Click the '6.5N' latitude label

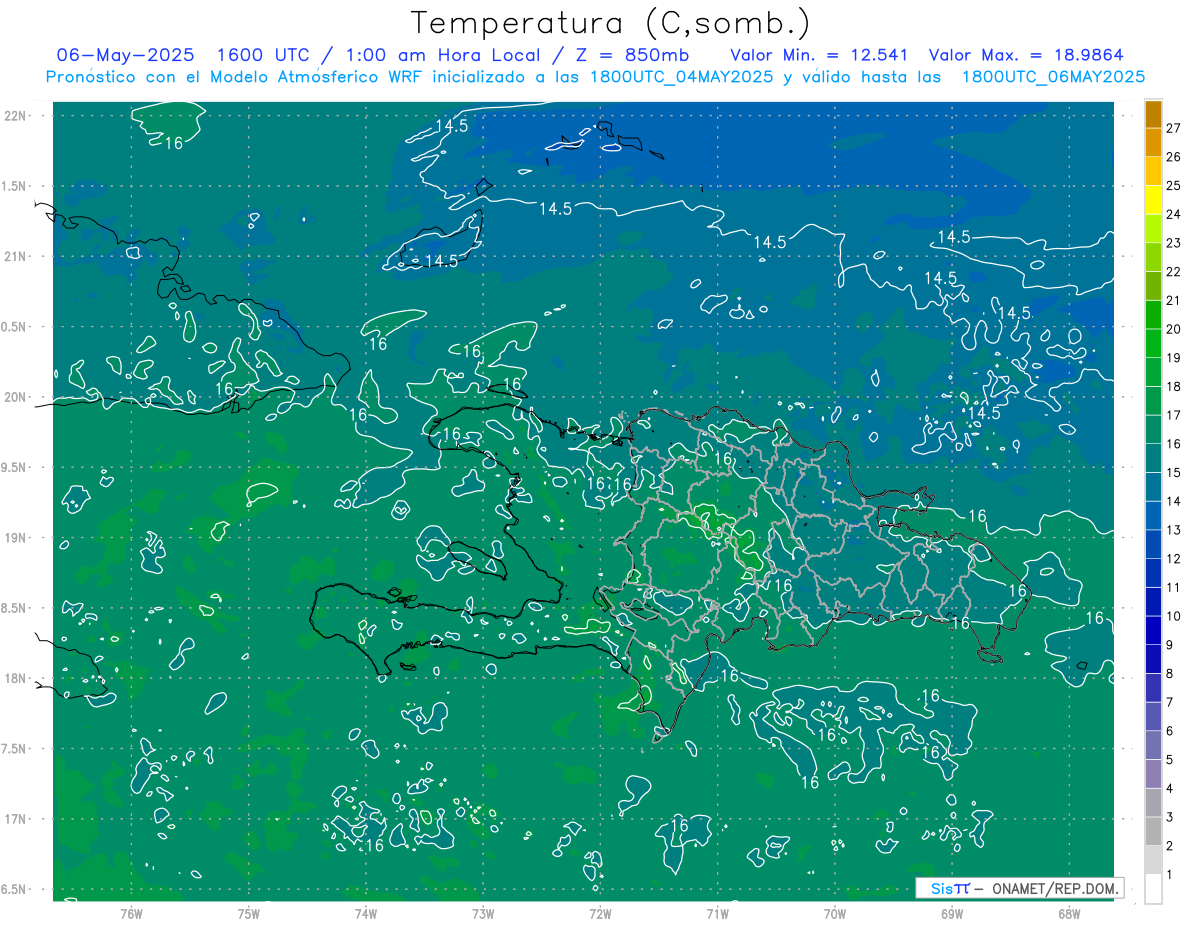tap(15, 890)
